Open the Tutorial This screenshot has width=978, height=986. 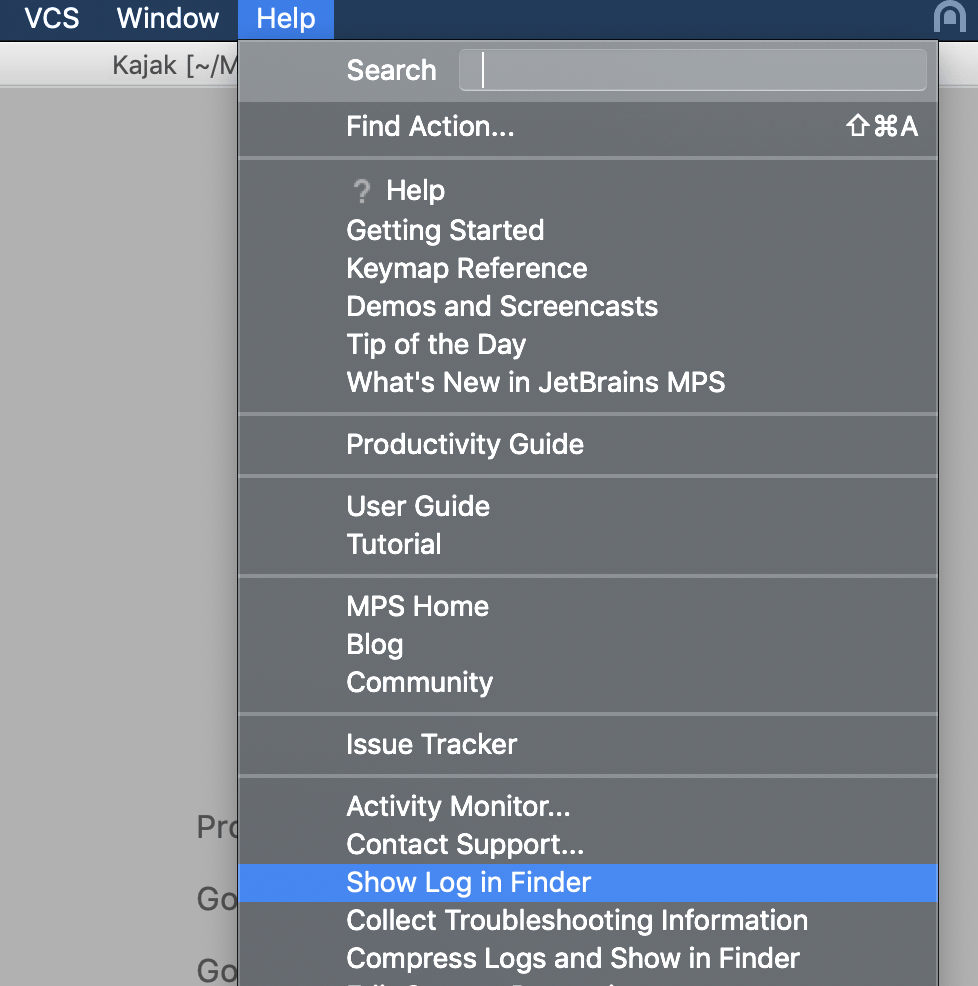(393, 544)
